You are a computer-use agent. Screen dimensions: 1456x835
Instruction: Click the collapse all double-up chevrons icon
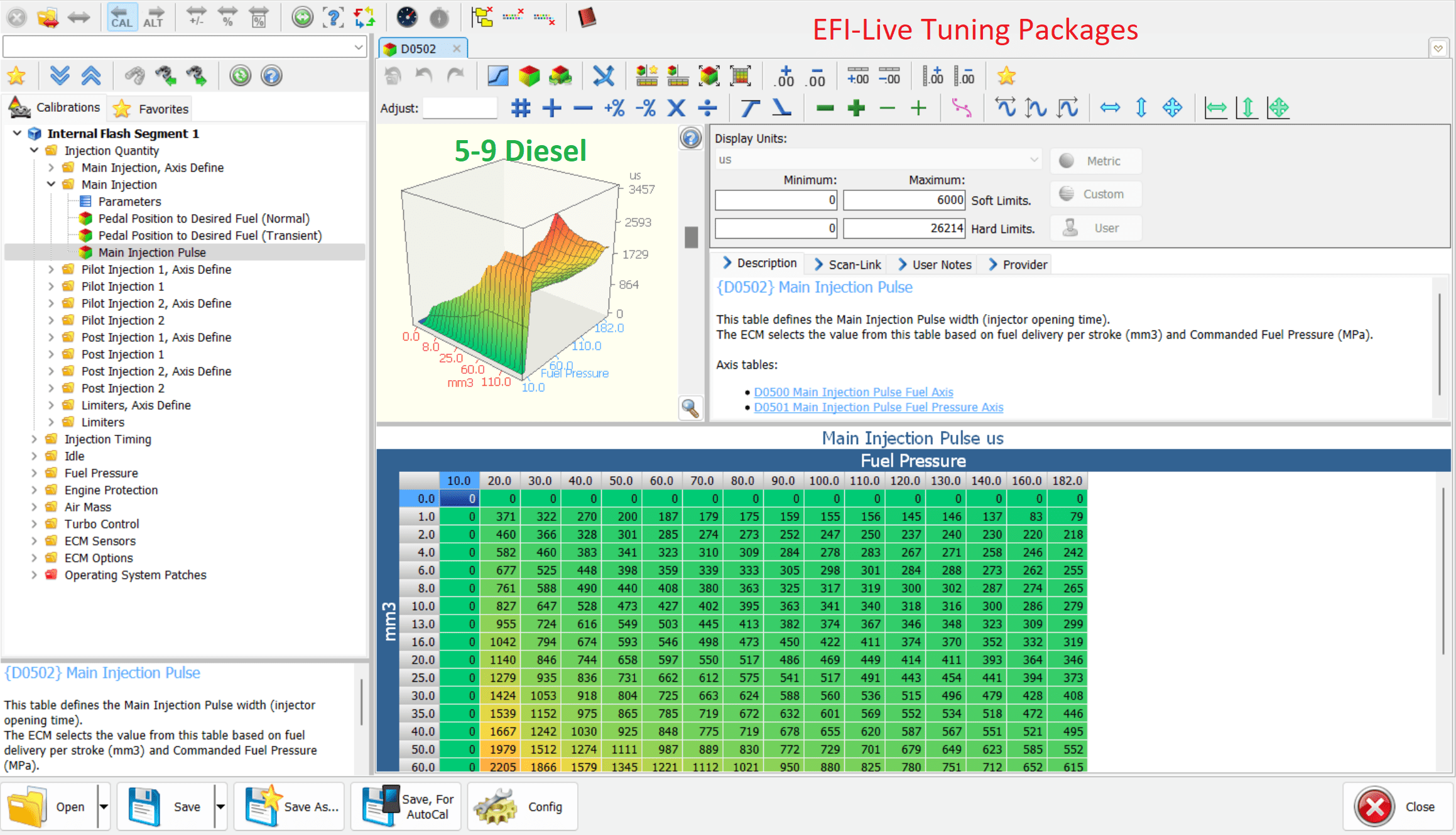[x=91, y=76]
